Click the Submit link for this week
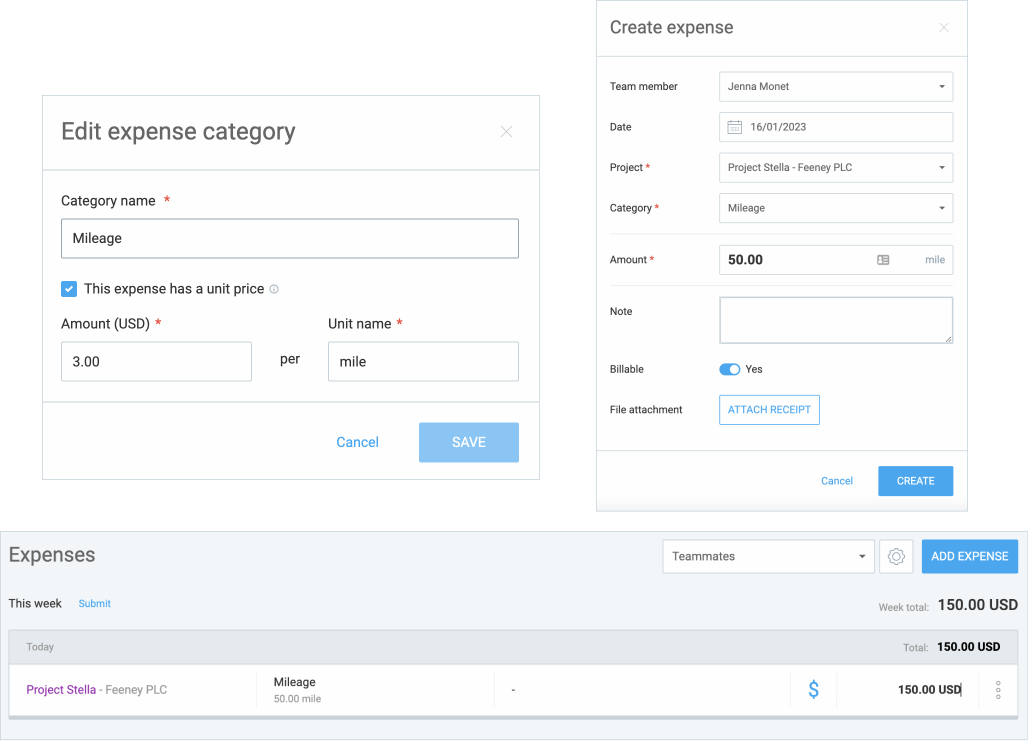Viewport: 1028px width, 741px height. tap(94, 603)
